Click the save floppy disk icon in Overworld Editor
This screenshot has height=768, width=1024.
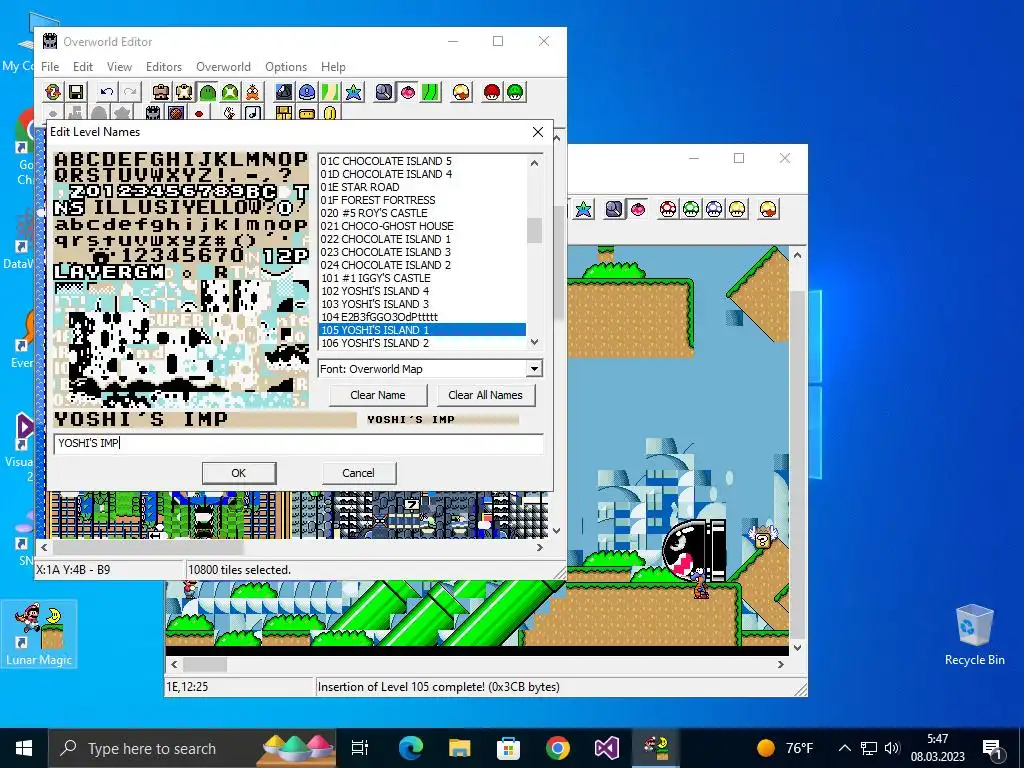click(76, 92)
